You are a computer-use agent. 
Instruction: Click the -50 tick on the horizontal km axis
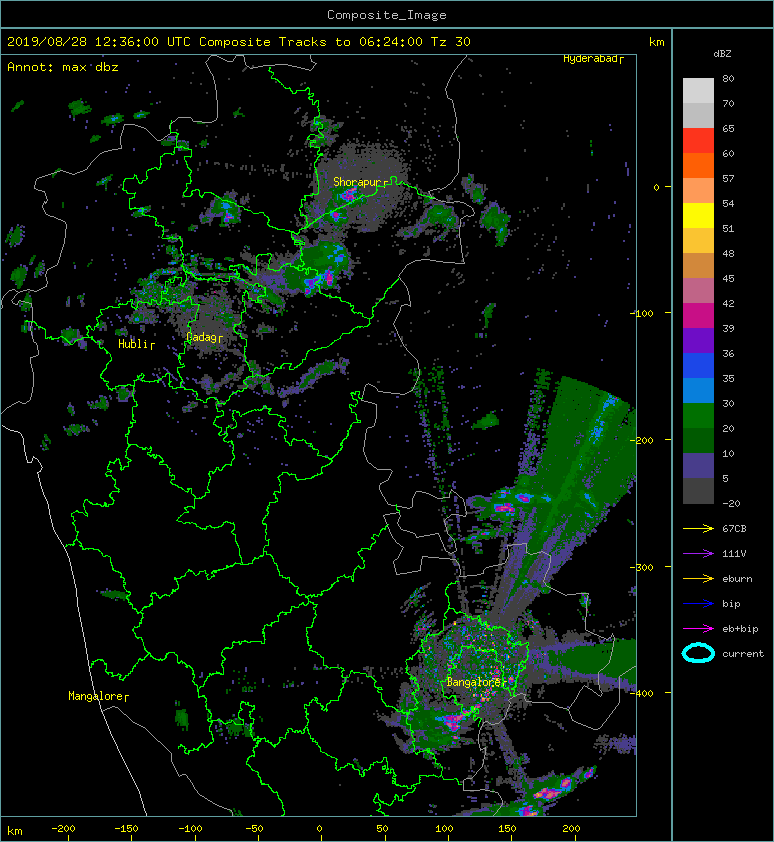pos(254,829)
